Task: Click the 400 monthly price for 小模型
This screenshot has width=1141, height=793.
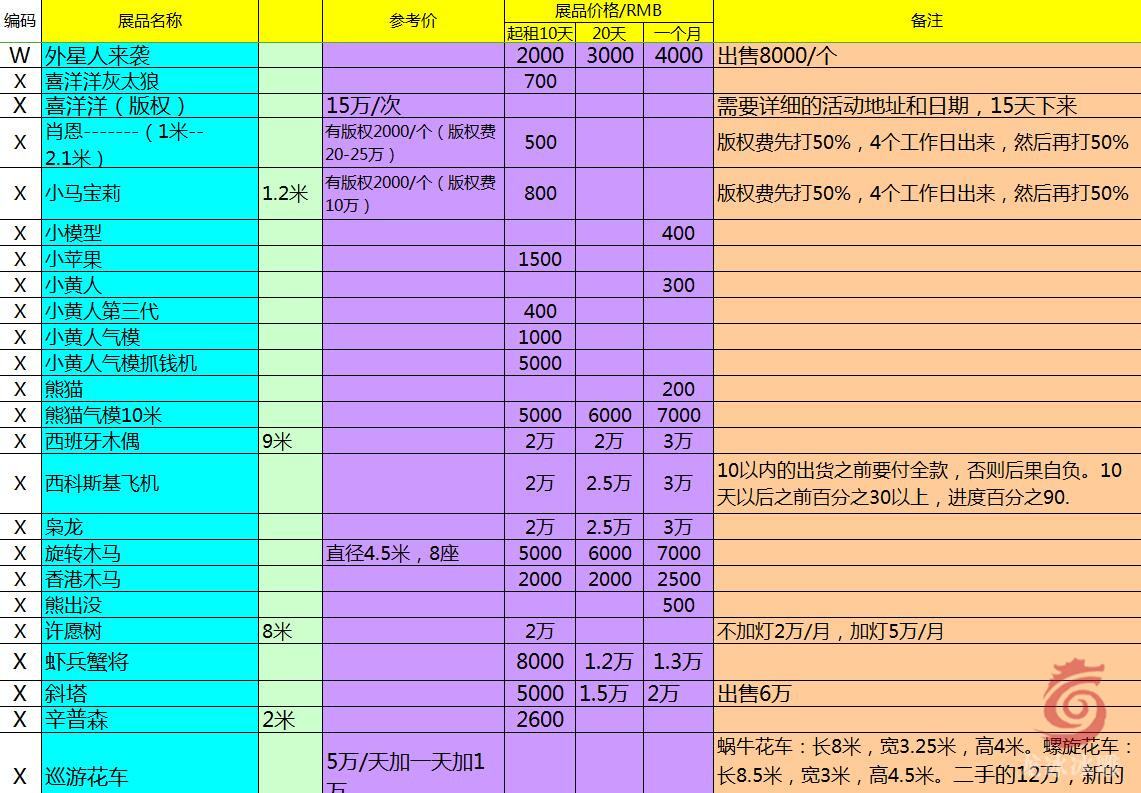Action: point(678,233)
